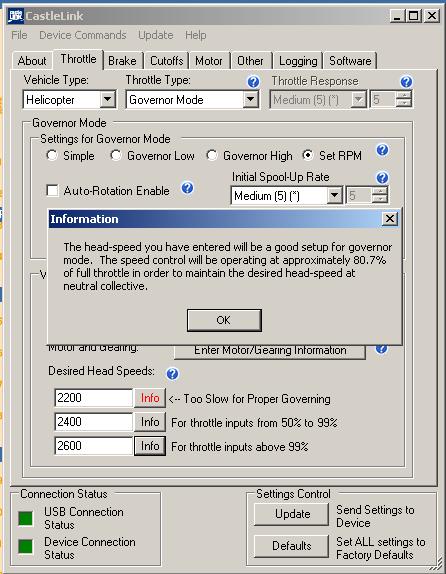The image size is (446, 574).
Task: Switch to the Cutoffs tab
Action: 167,61
